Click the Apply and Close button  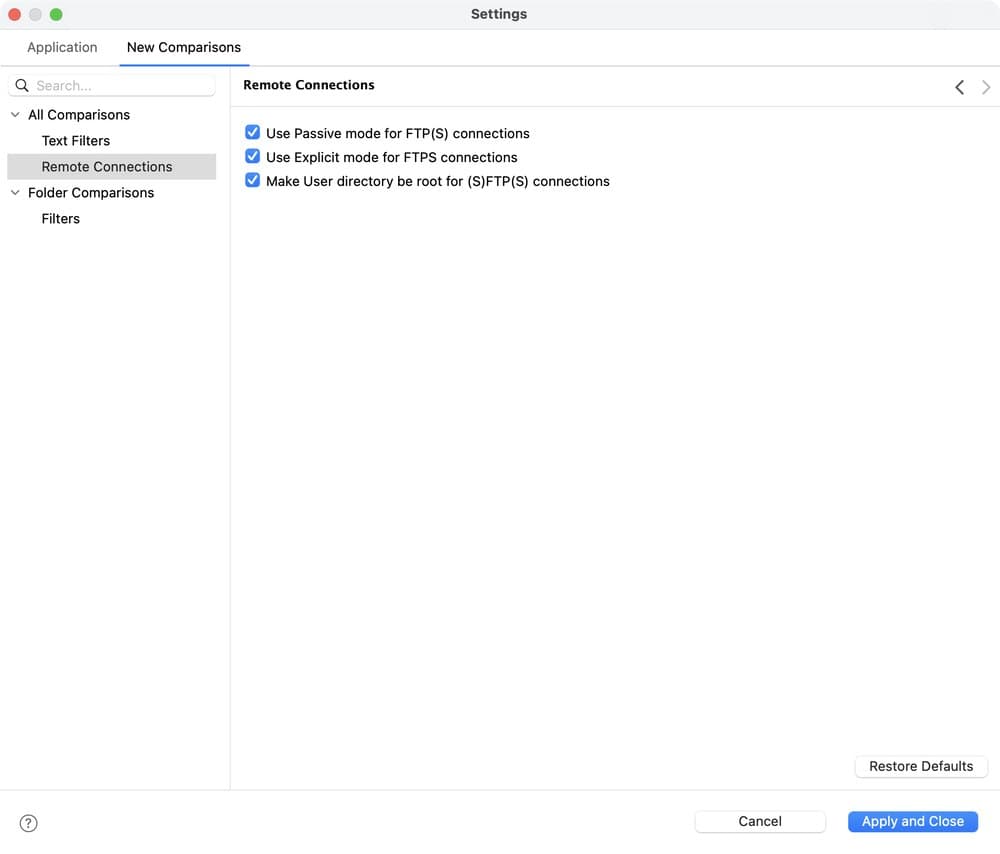pyautogui.click(x=913, y=821)
